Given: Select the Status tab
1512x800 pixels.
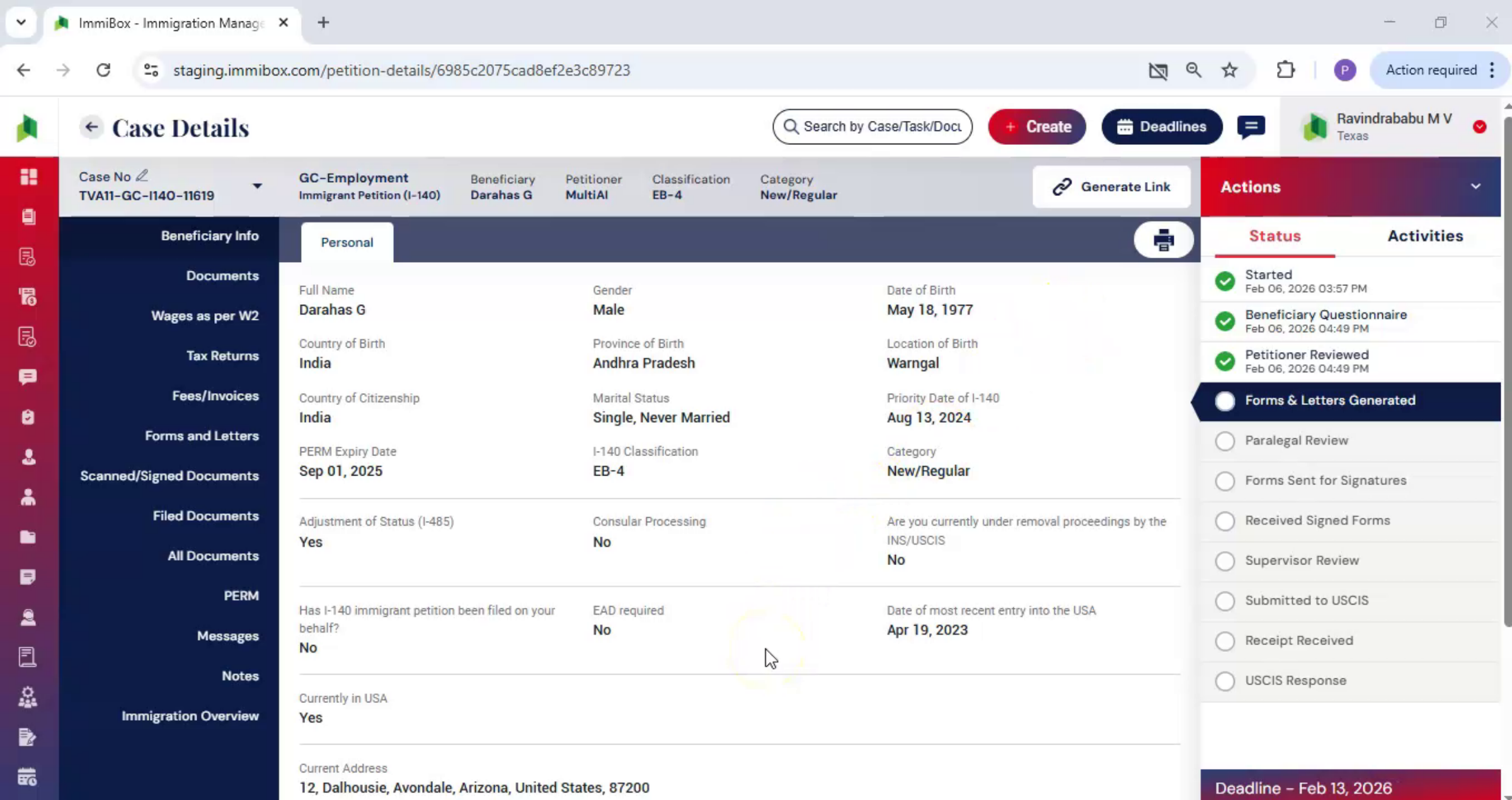Looking at the screenshot, I should coord(1274,236).
